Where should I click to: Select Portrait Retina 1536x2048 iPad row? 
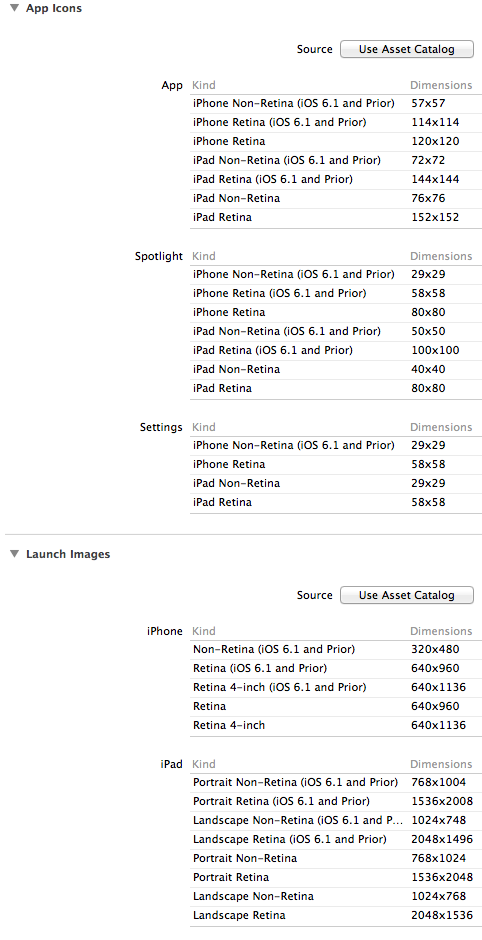tap(336, 877)
